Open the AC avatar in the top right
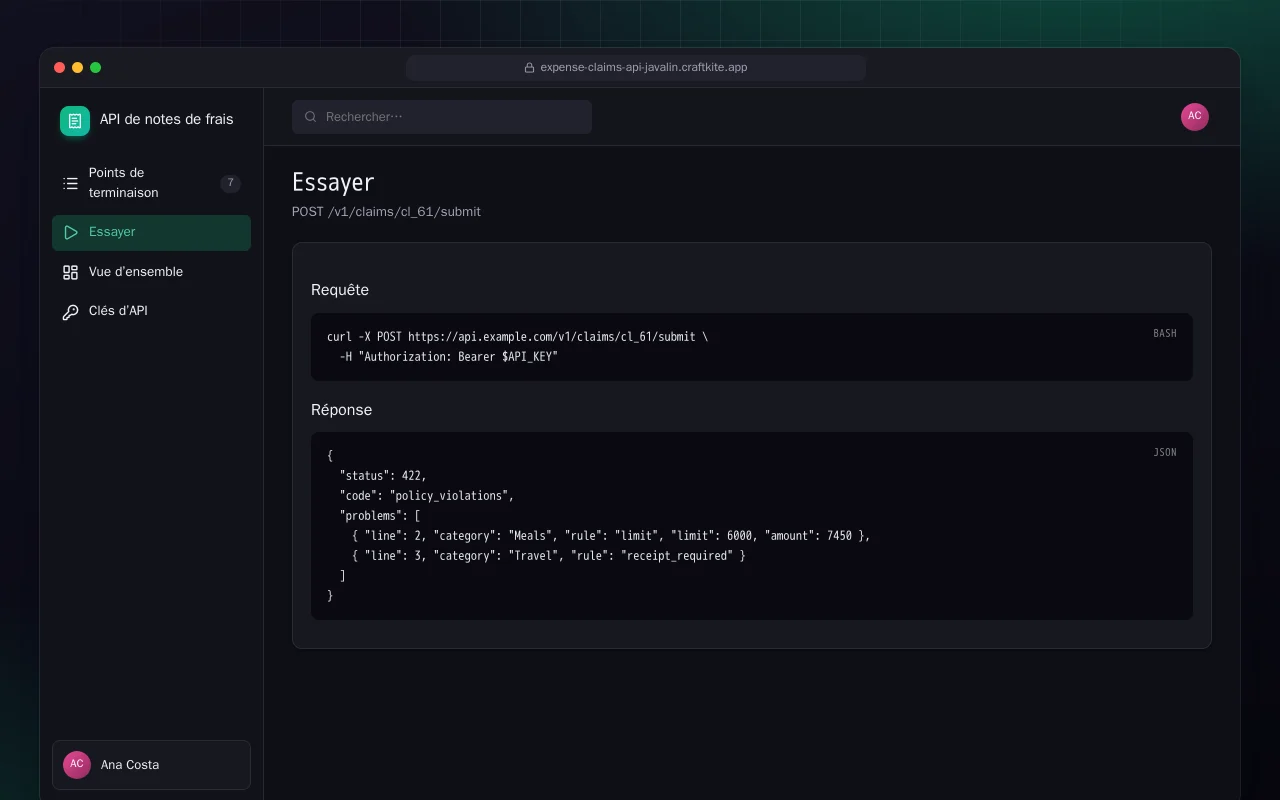This screenshot has width=1280, height=800. [1195, 117]
